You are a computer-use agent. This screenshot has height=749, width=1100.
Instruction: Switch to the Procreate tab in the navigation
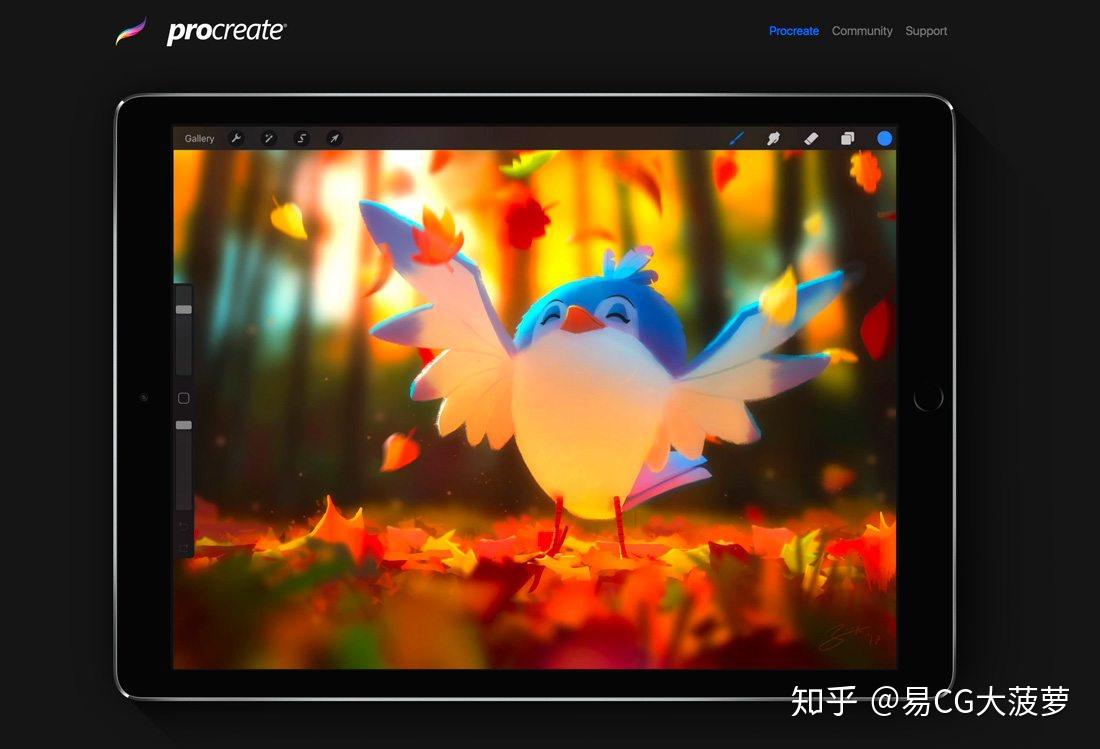[793, 31]
